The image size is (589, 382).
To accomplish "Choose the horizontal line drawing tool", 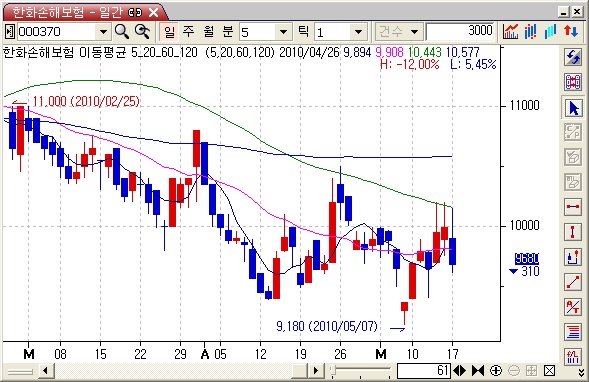I will (x=573, y=206).
